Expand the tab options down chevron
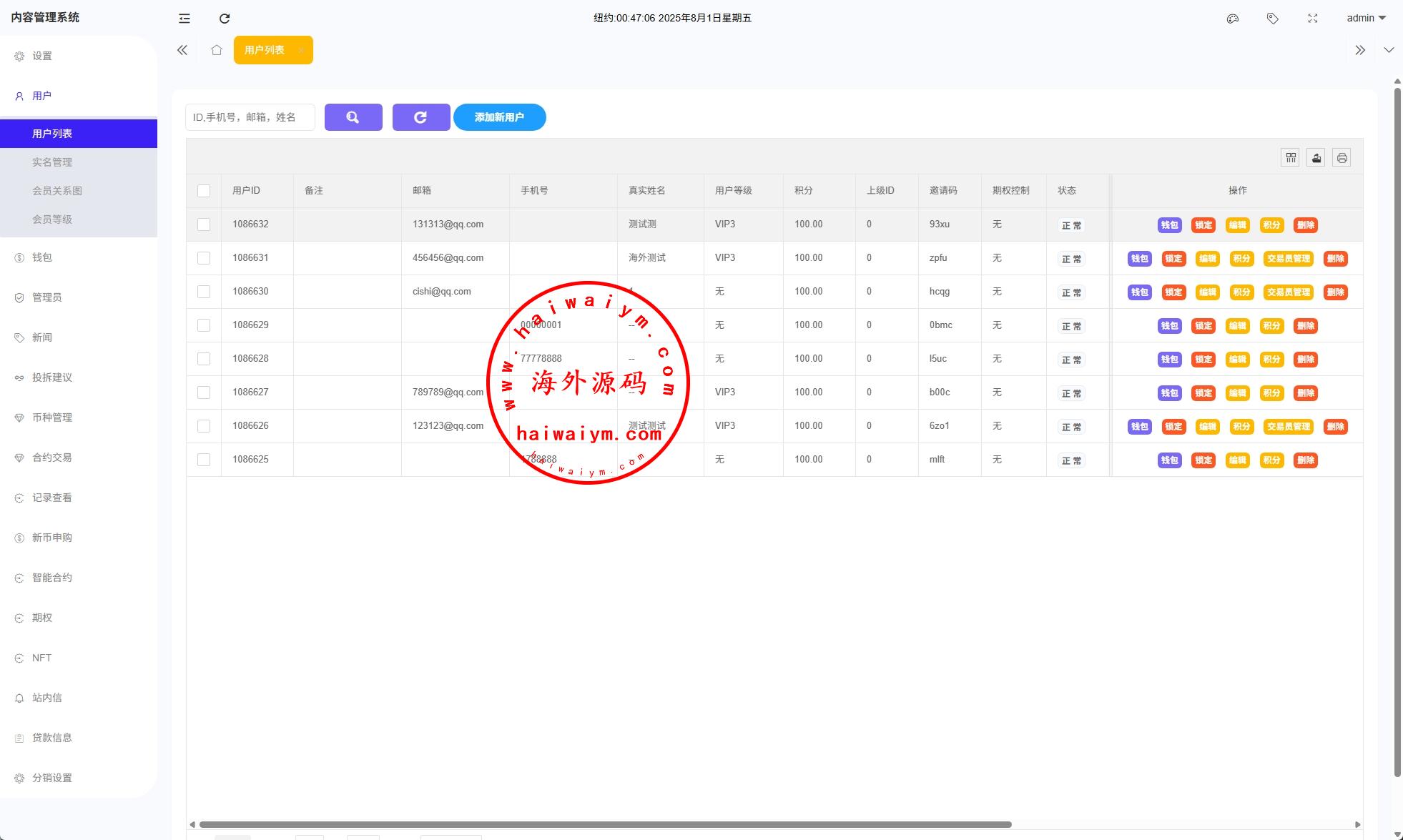The width and height of the screenshot is (1403, 840). click(x=1388, y=50)
